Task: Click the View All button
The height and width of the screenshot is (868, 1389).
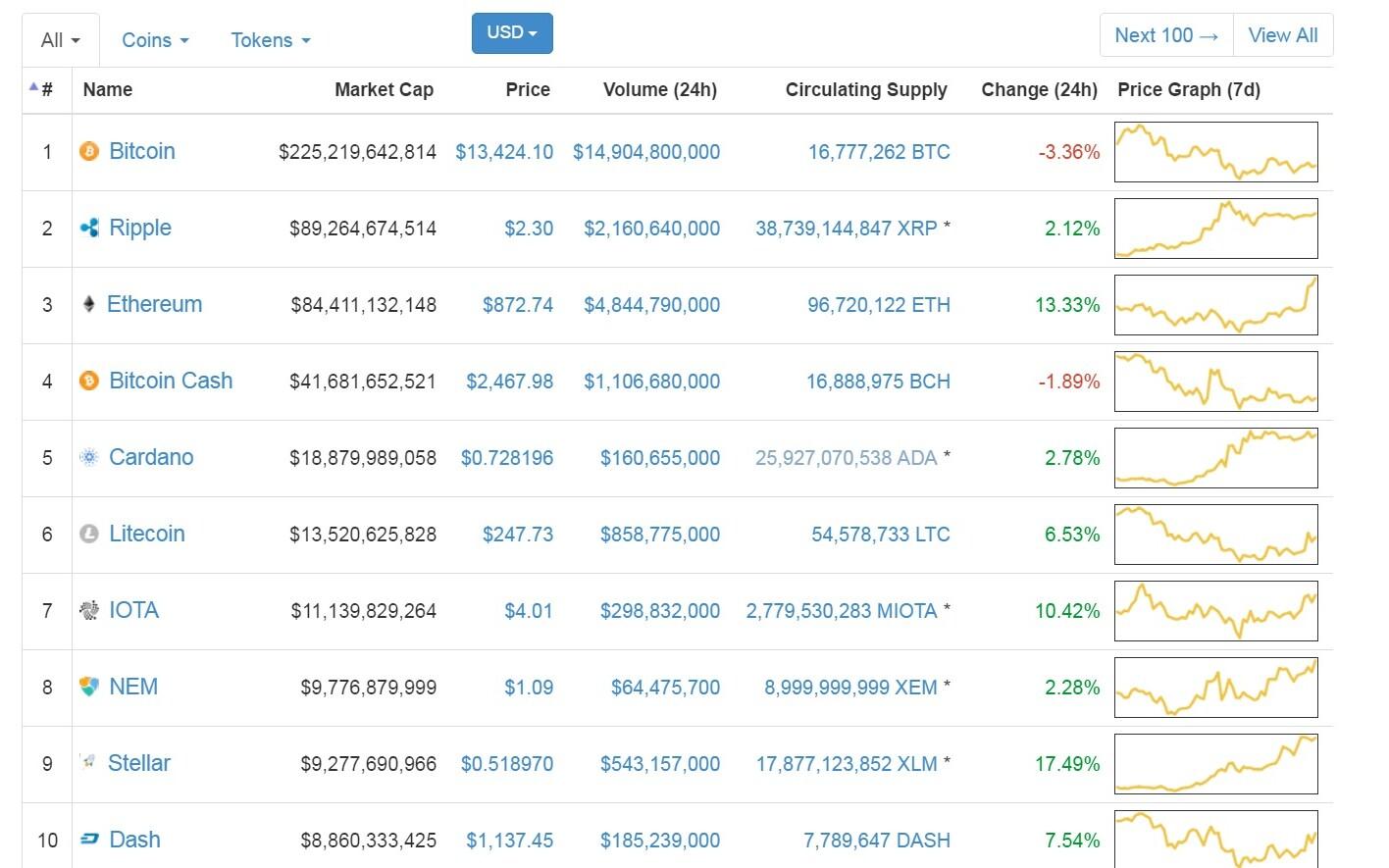Action: [1283, 35]
